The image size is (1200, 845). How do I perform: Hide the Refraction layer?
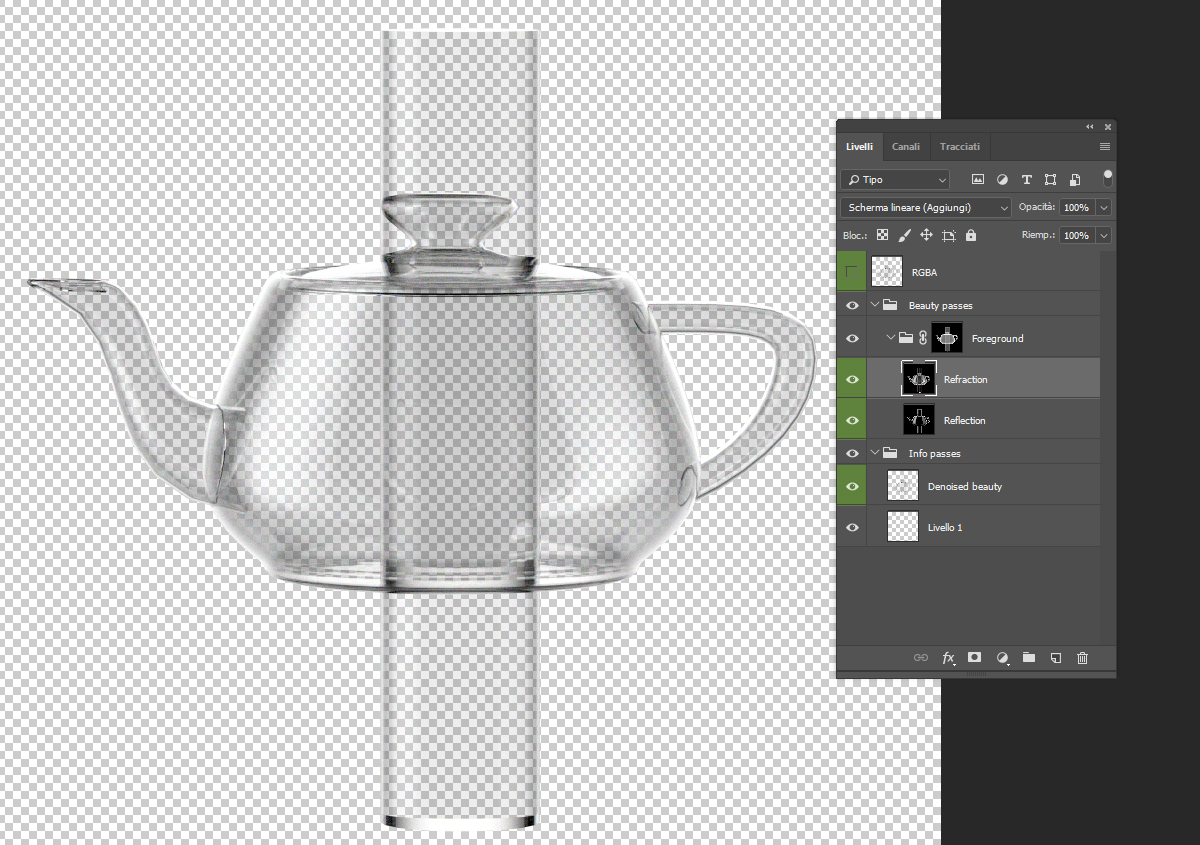coord(852,379)
